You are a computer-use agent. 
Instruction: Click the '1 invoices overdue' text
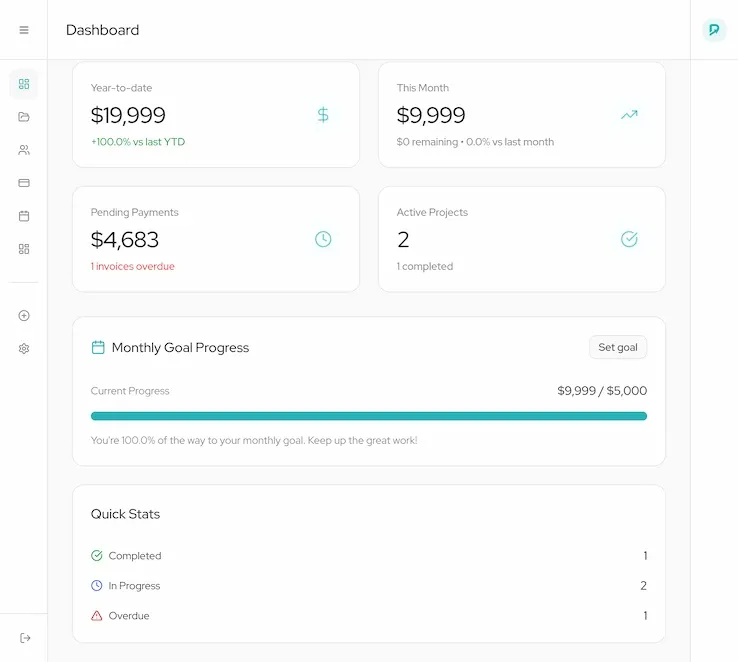(133, 267)
